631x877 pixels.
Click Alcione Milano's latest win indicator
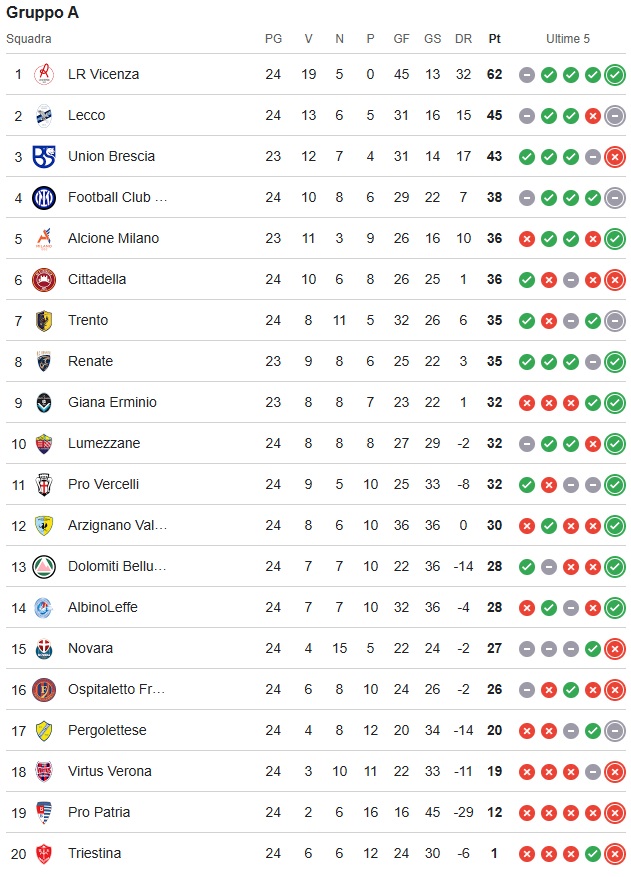(615, 238)
